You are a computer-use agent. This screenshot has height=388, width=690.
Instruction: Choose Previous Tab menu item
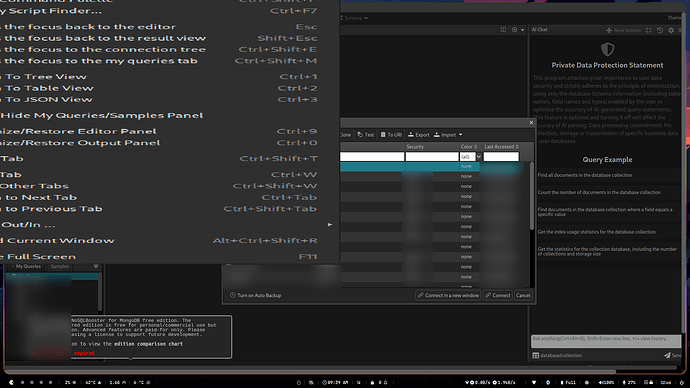click(169, 209)
